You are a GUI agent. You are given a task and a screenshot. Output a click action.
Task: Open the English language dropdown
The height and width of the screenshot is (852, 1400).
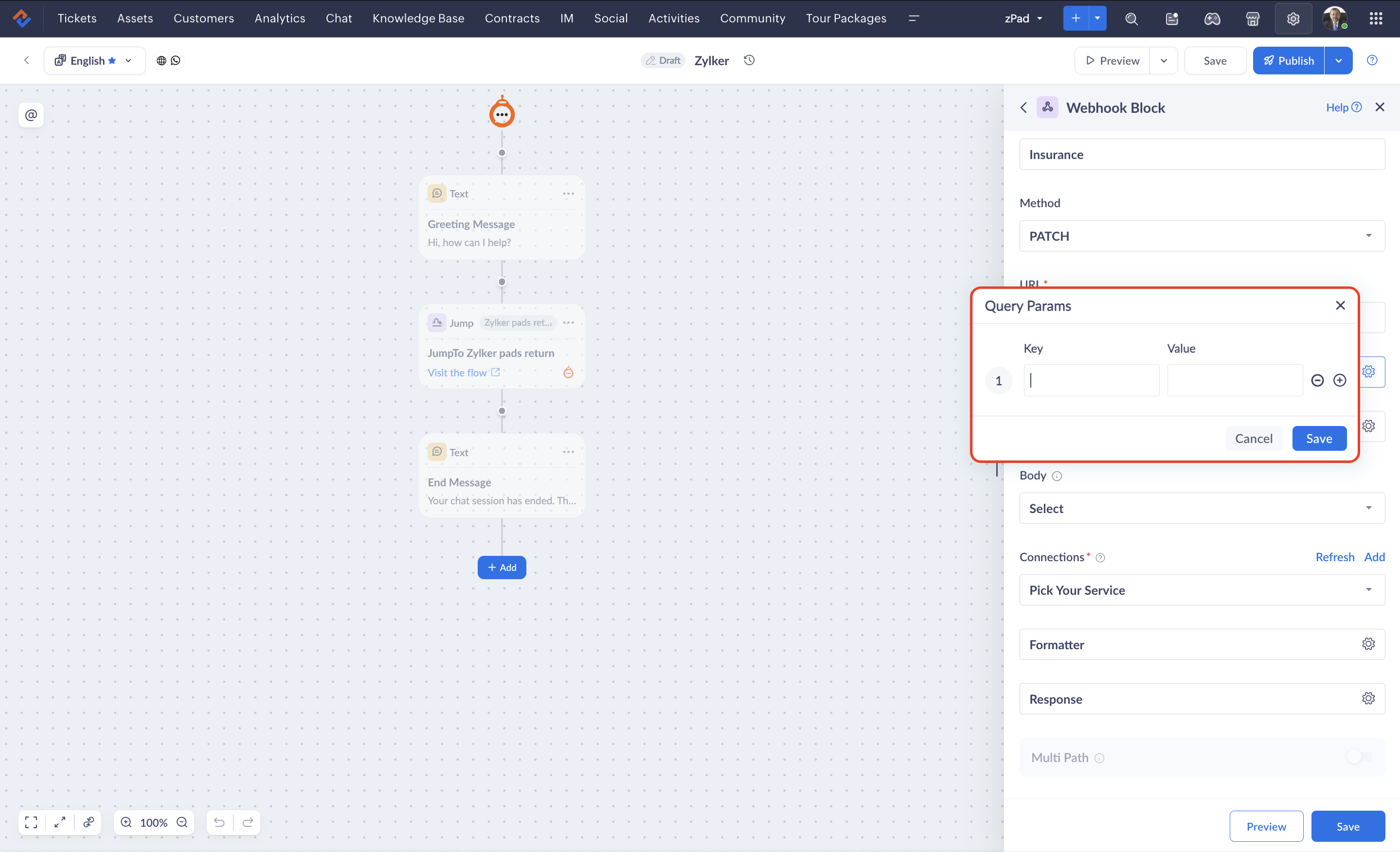pos(94,60)
